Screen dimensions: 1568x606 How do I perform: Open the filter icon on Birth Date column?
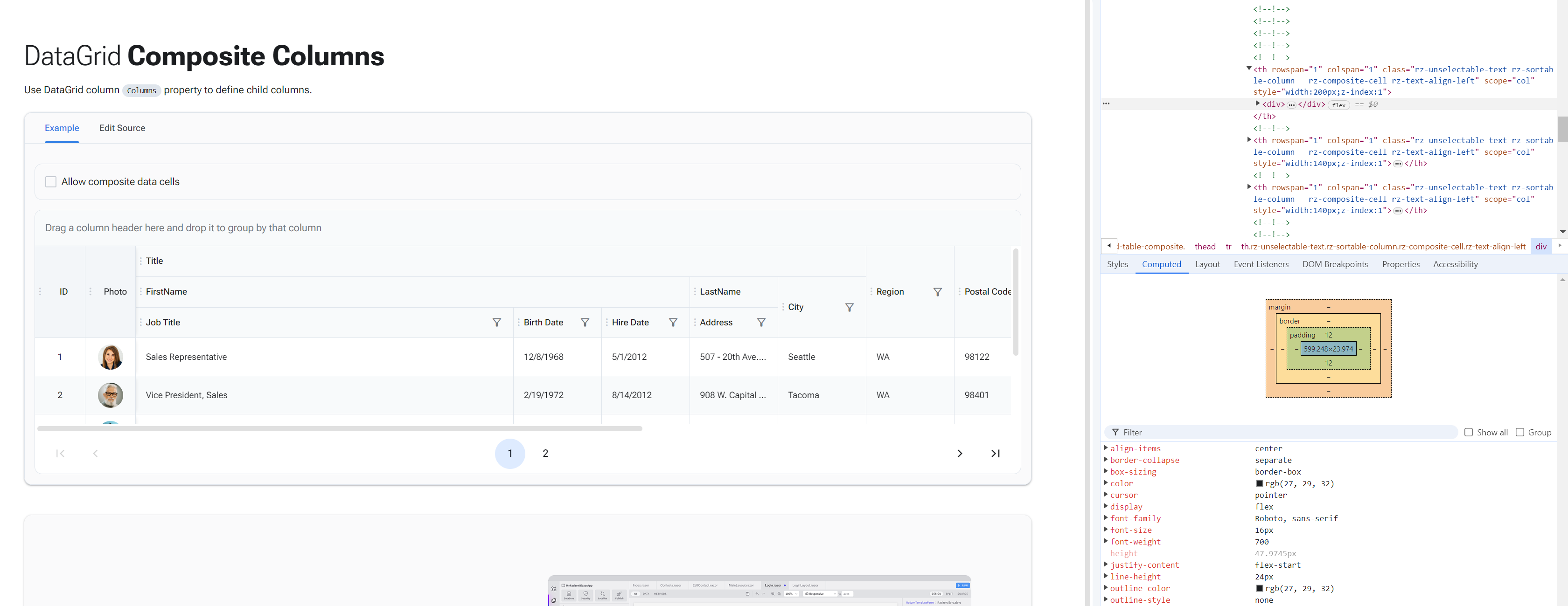tap(585, 323)
